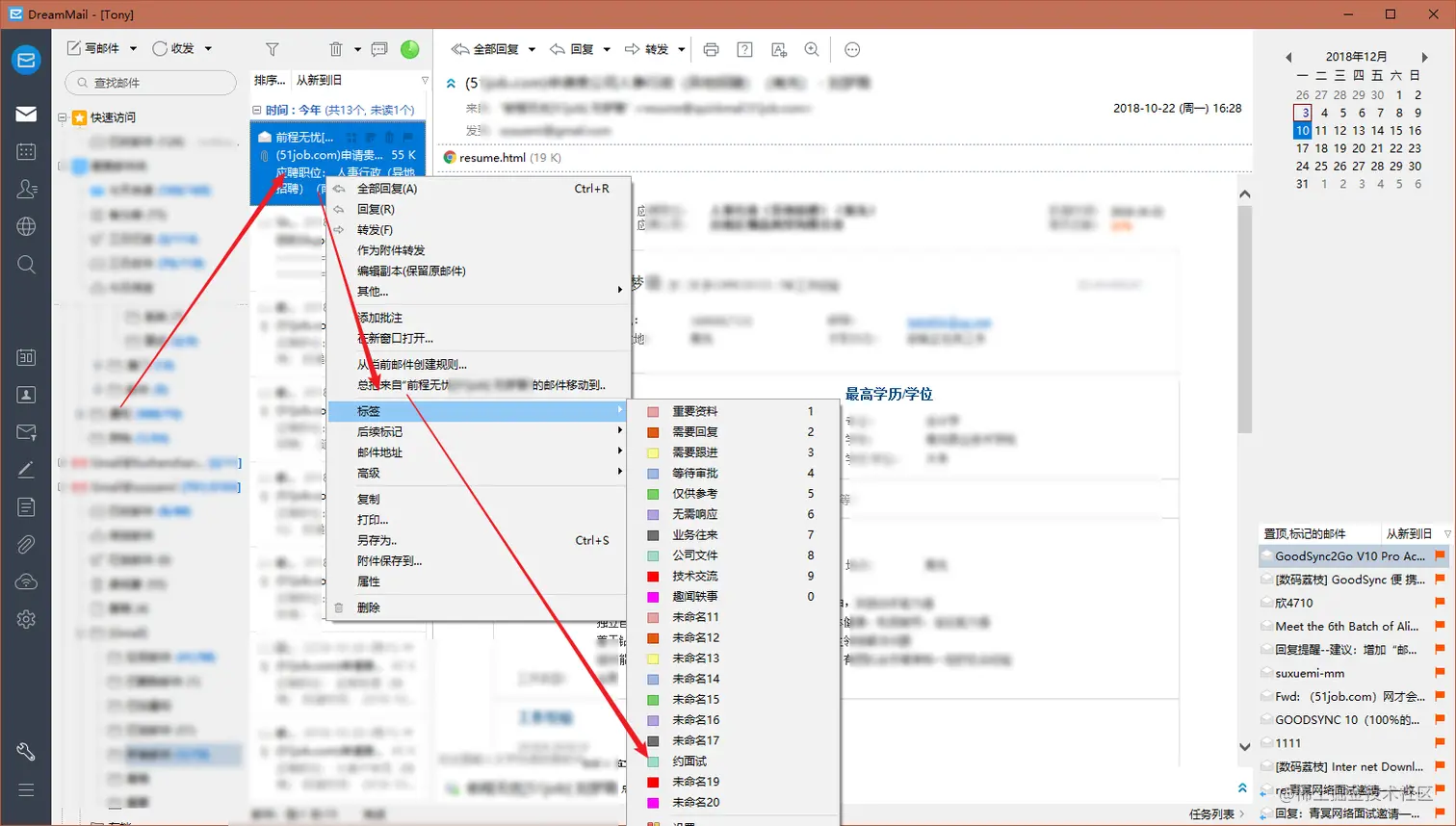Select 全部回复(A) in context menu
The height and width of the screenshot is (826, 1456).
pos(480,189)
